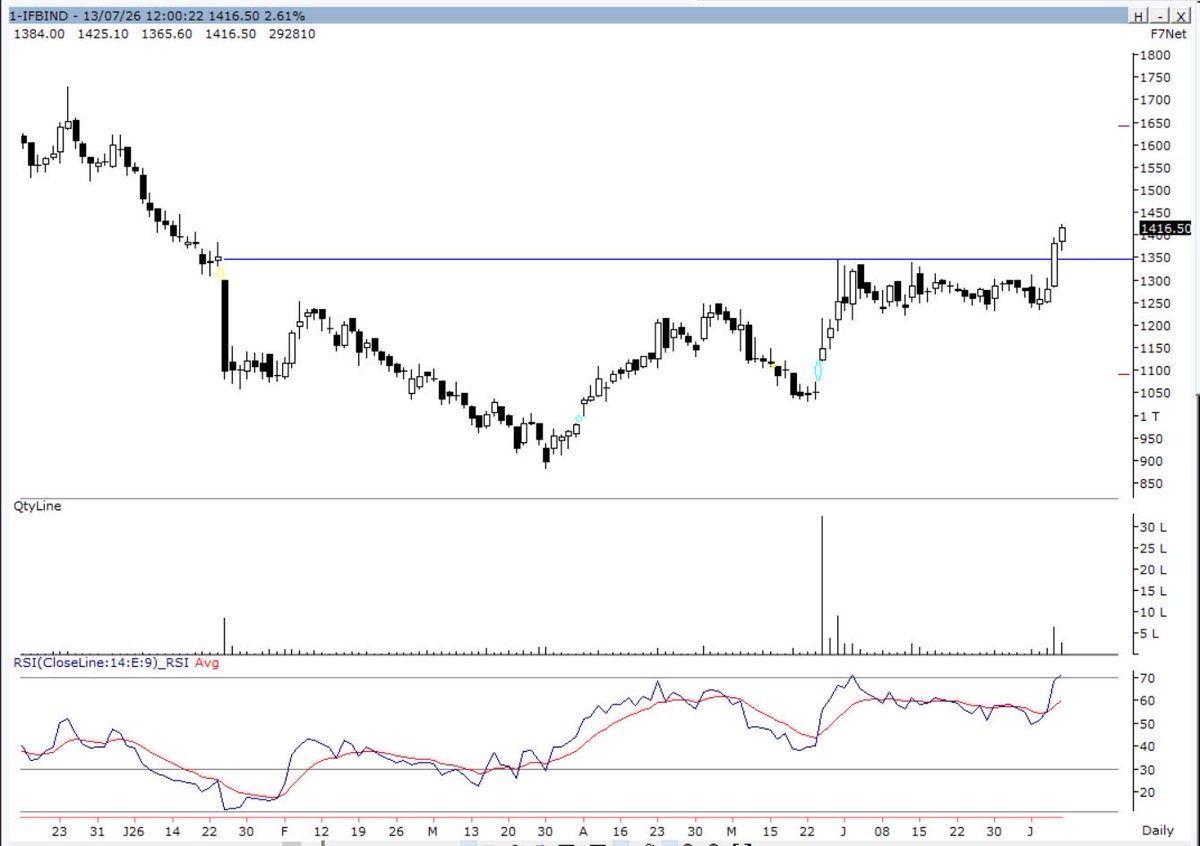The width and height of the screenshot is (1200, 846).
Task: Click the 20 level on RSI axis
Action: [x=1149, y=792]
